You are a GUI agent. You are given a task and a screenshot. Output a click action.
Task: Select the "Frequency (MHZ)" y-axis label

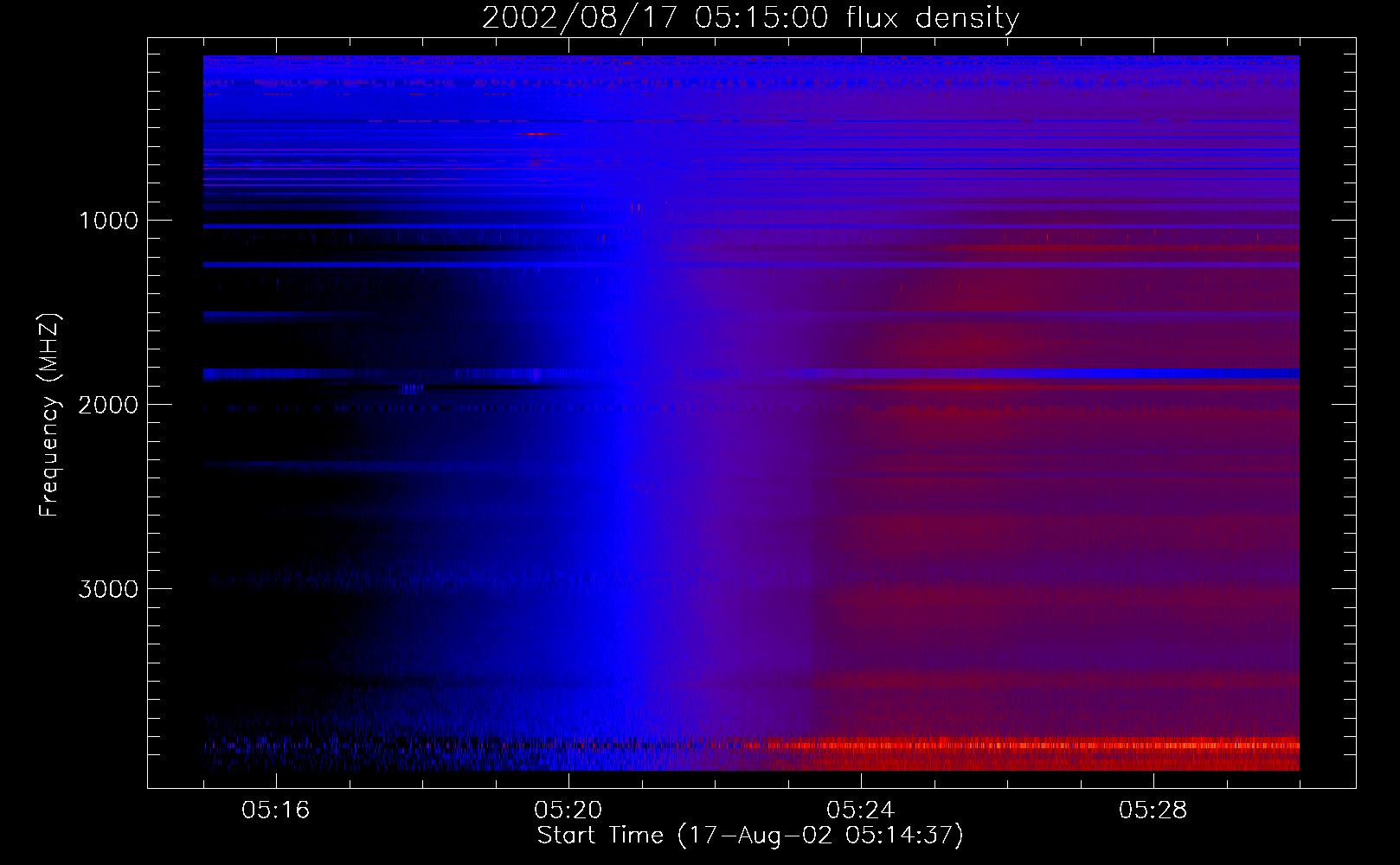click(x=49, y=414)
